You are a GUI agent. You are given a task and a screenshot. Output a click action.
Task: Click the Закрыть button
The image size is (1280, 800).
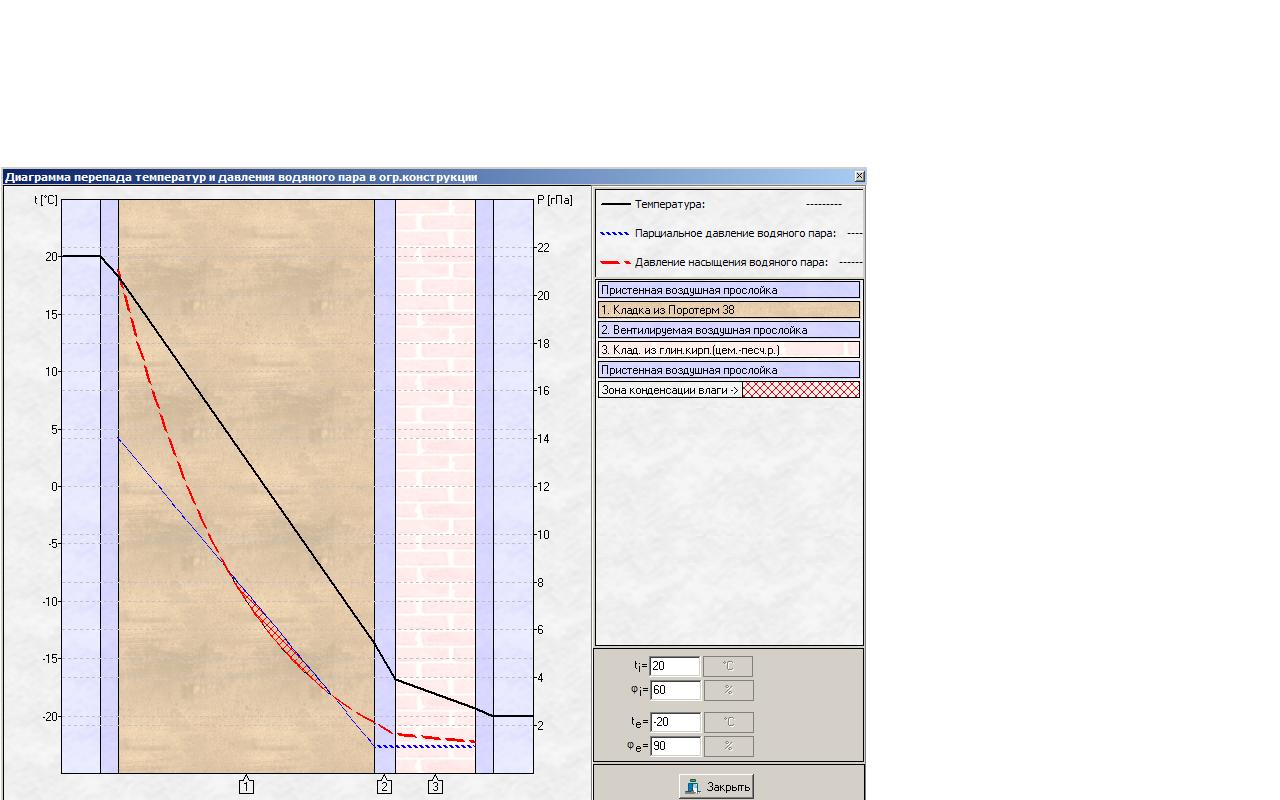[x=716, y=786]
